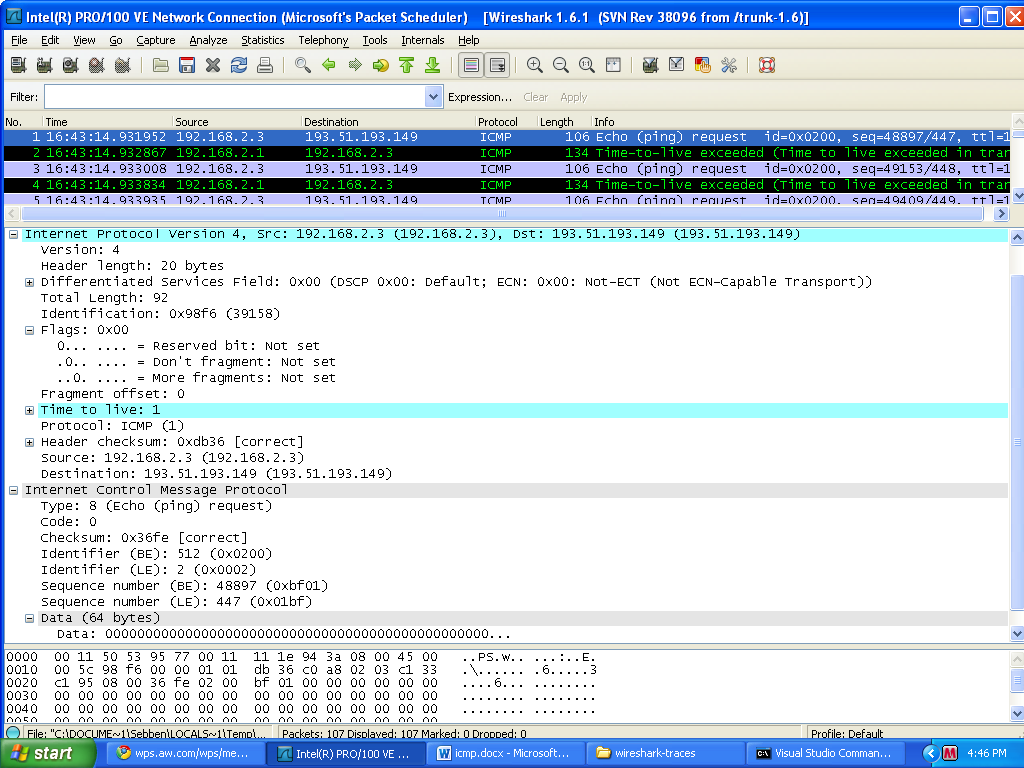Edit capture filters icon
The width and height of the screenshot is (1024, 768).
click(x=650, y=65)
